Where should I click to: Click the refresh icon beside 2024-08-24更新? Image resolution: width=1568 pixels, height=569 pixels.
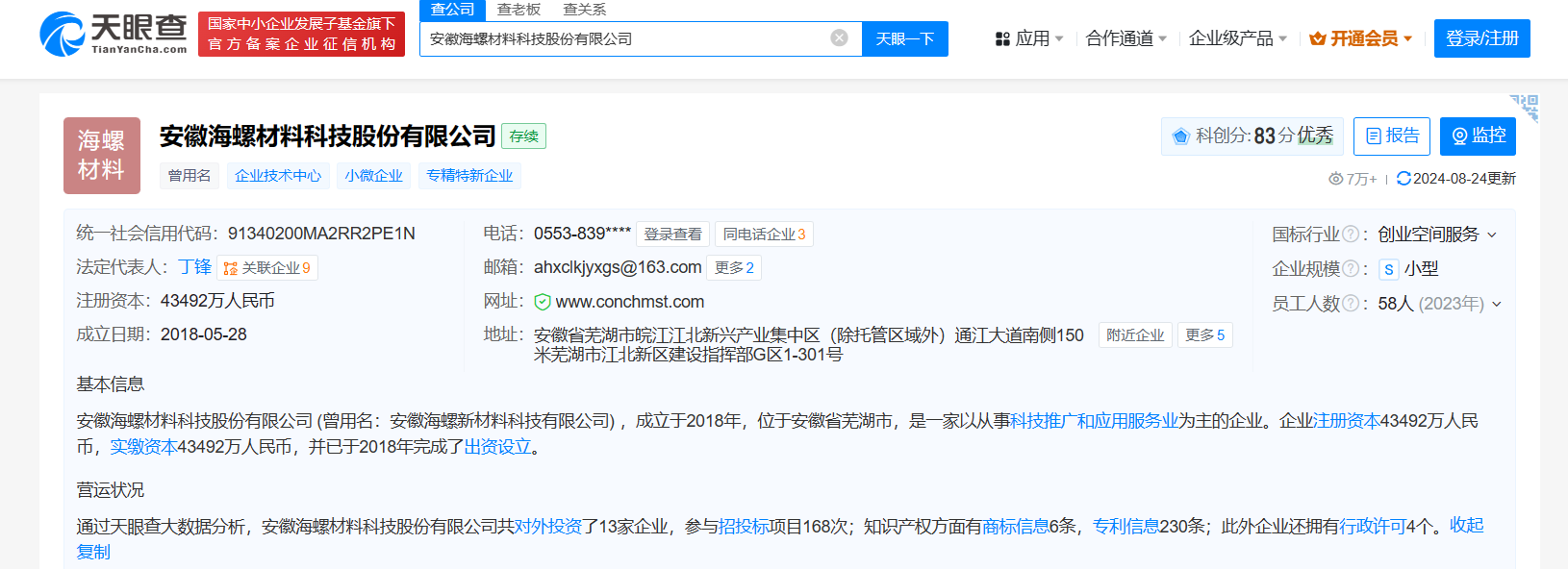pyautogui.click(x=1404, y=178)
